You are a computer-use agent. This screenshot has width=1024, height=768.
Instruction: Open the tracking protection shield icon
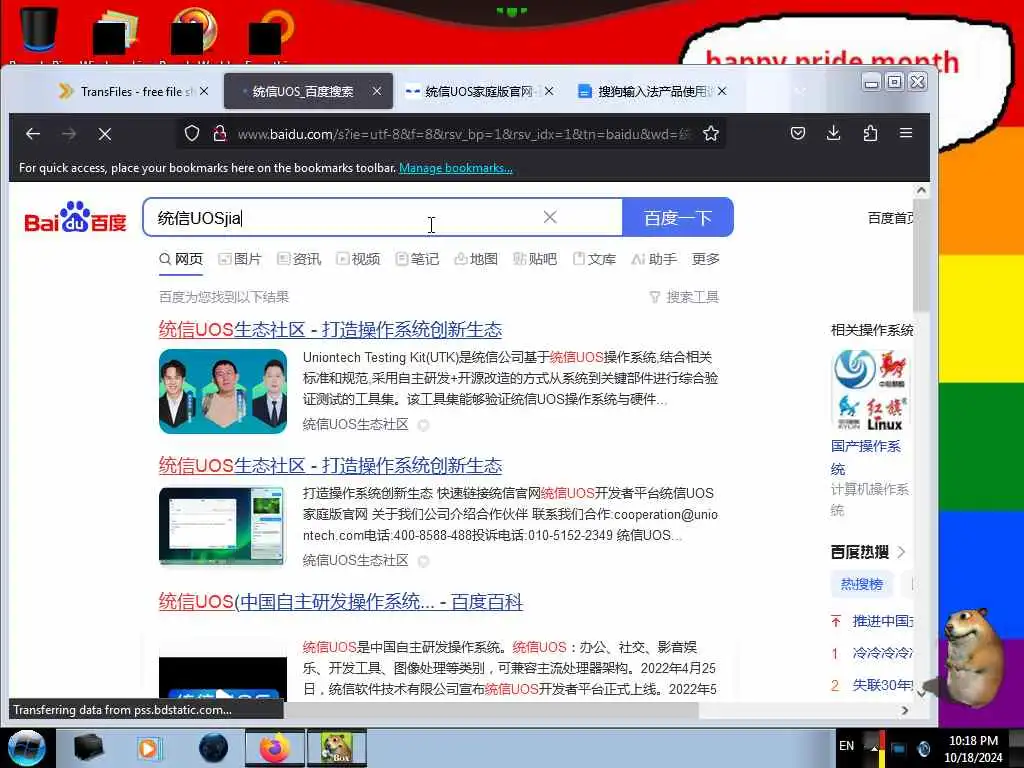[x=191, y=133]
